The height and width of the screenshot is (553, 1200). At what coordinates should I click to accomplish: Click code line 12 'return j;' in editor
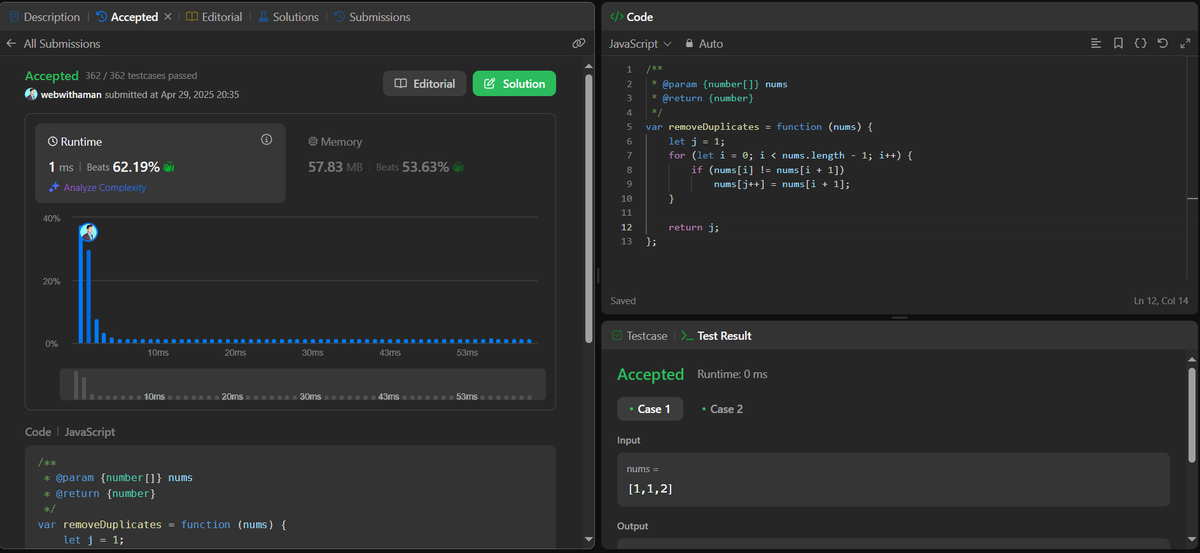coord(694,227)
